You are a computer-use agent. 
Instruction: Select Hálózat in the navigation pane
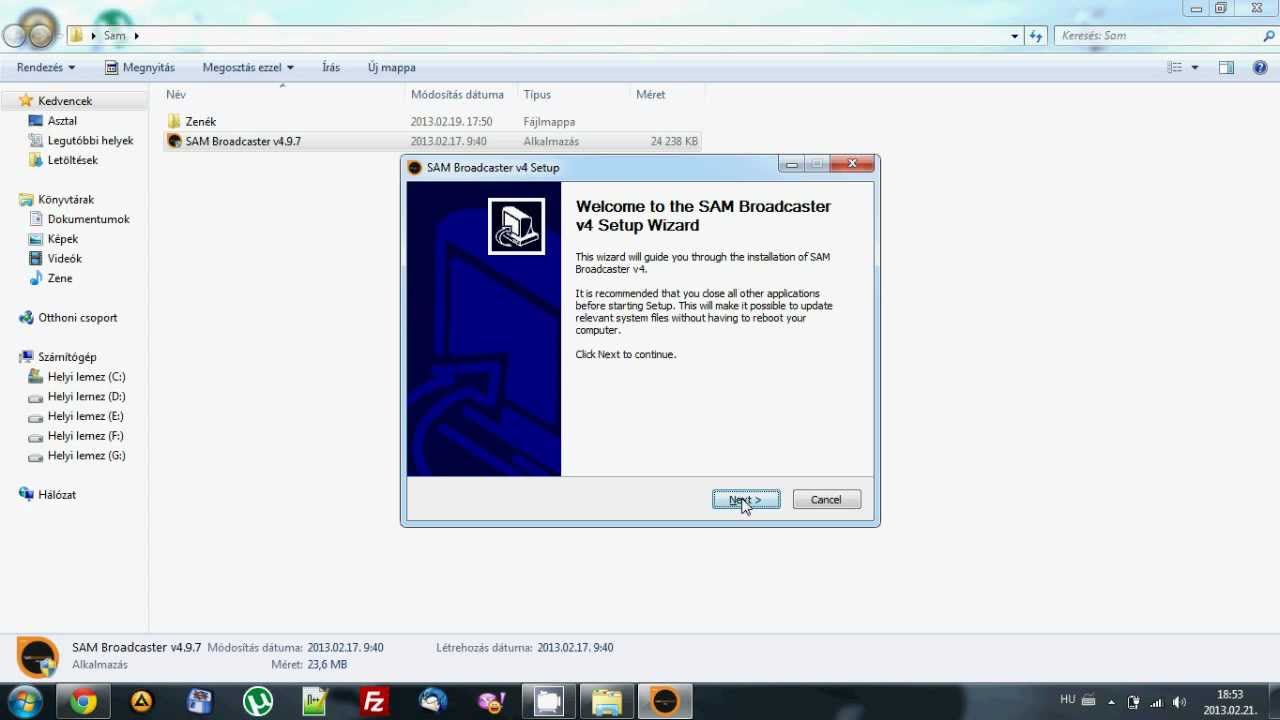[x=57, y=495]
